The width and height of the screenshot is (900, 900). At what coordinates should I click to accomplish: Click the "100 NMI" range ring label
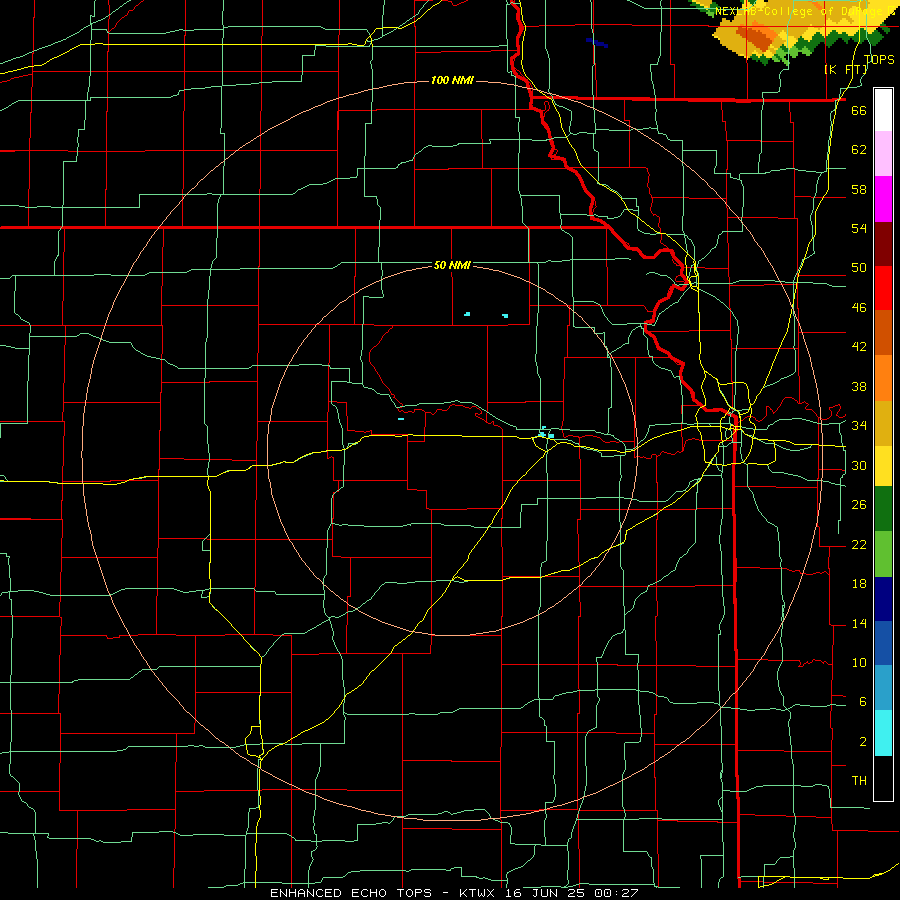(x=452, y=80)
